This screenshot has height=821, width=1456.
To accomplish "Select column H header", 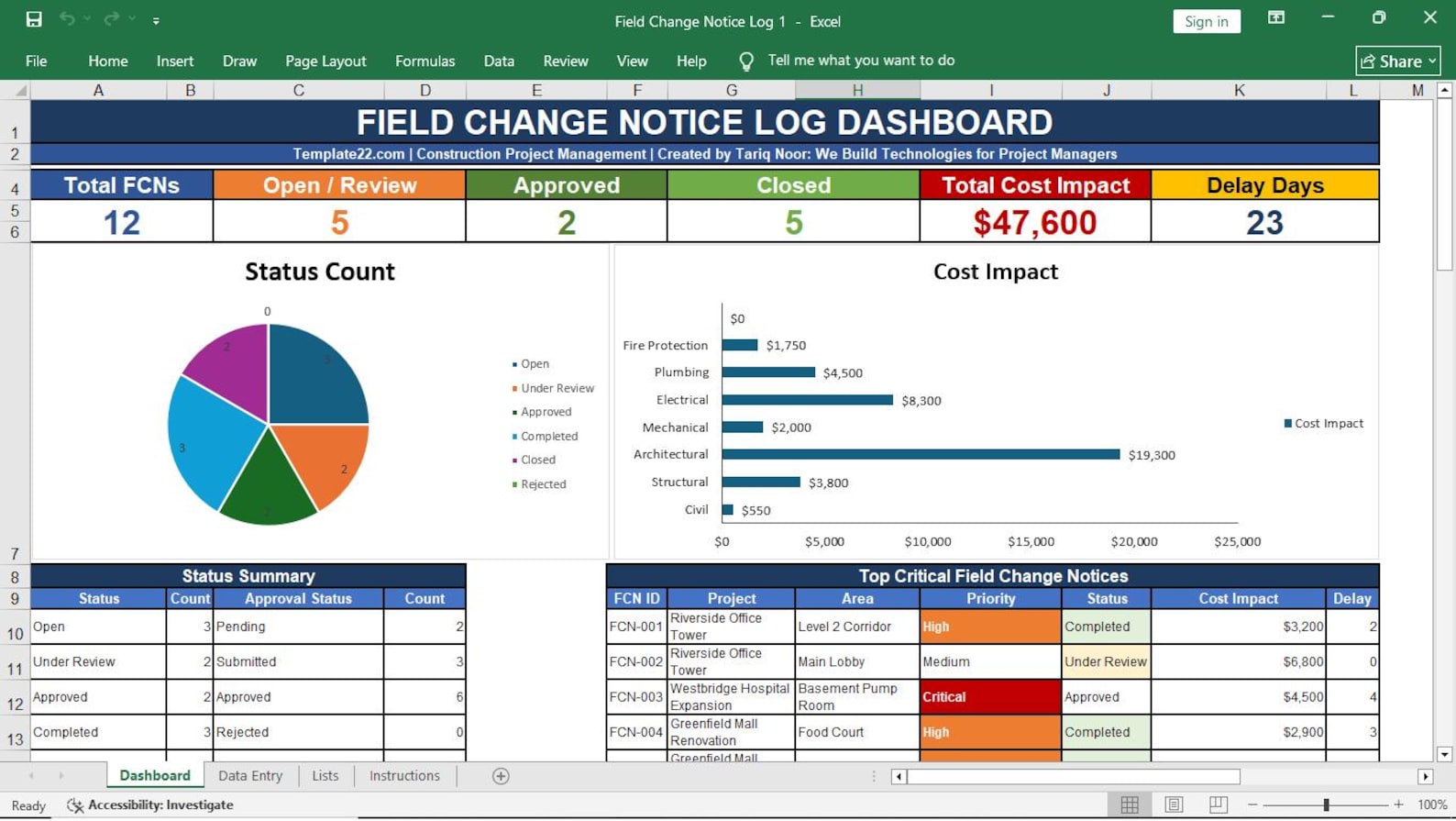I will [x=857, y=90].
